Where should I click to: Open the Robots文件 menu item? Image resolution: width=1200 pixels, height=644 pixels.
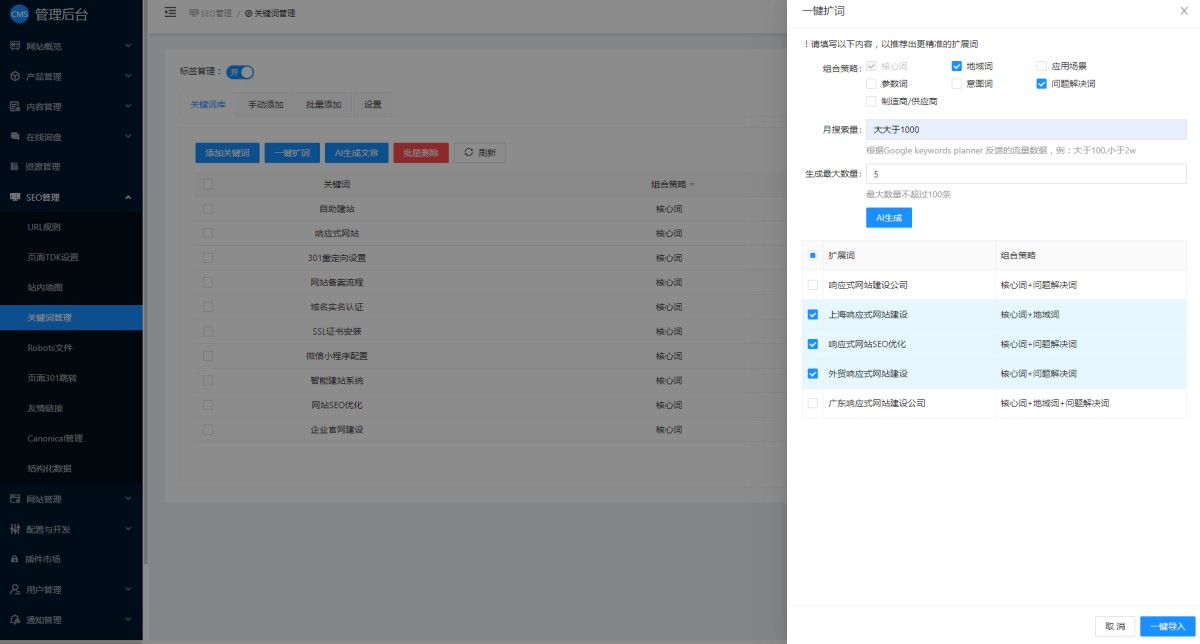(49, 348)
